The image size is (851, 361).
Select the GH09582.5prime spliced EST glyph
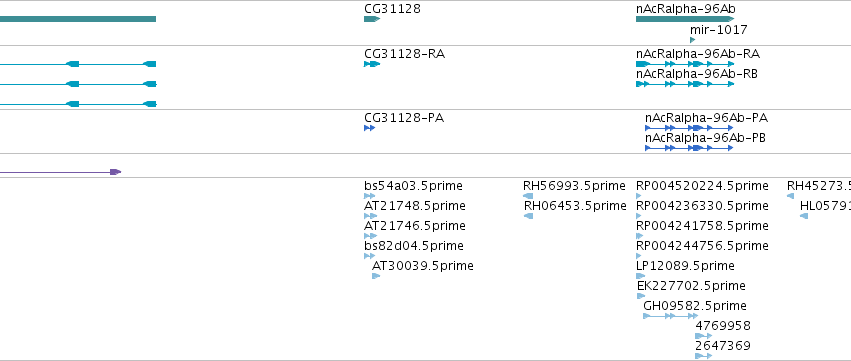(671, 316)
